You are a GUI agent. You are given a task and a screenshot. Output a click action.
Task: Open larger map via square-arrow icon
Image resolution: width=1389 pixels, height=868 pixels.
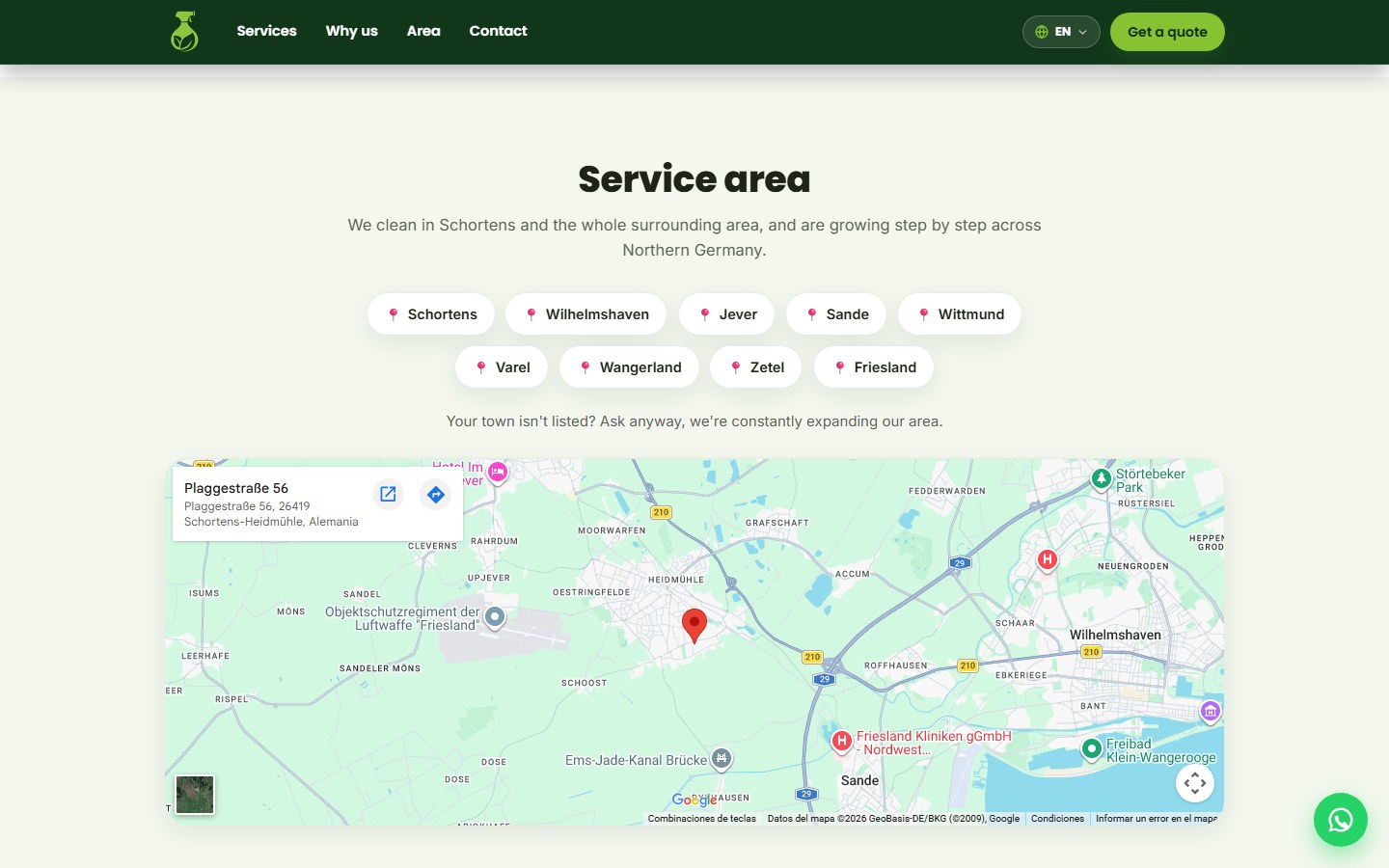click(388, 495)
